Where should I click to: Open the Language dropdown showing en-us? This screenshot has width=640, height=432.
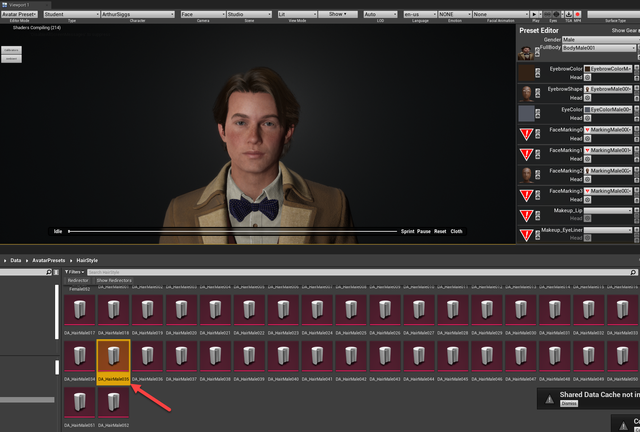tap(420, 14)
